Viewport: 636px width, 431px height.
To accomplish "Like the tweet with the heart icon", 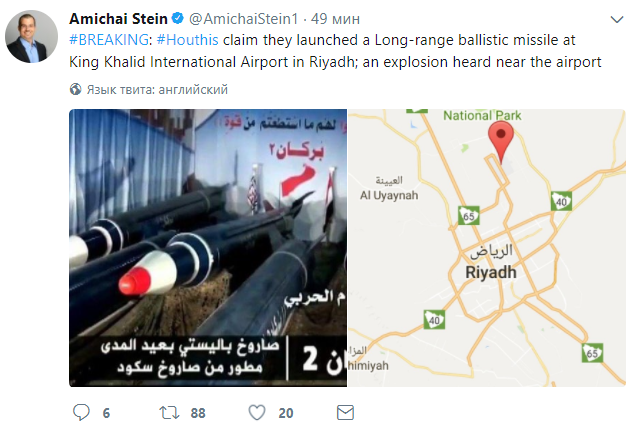I will pyautogui.click(x=257, y=412).
